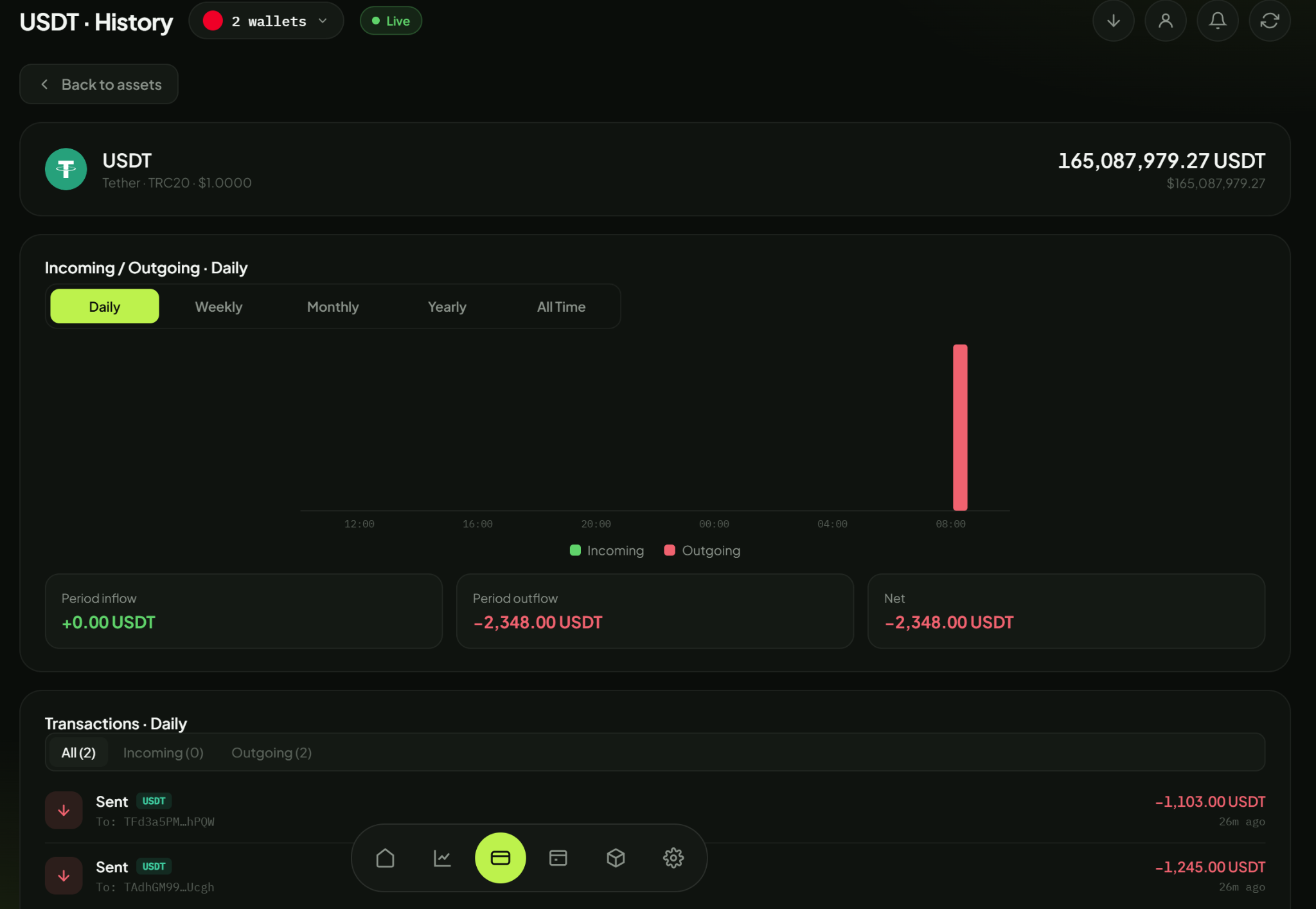Click sent arrow icon for TAdhGM99…Ucgh transaction

pyautogui.click(x=64, y=876)
